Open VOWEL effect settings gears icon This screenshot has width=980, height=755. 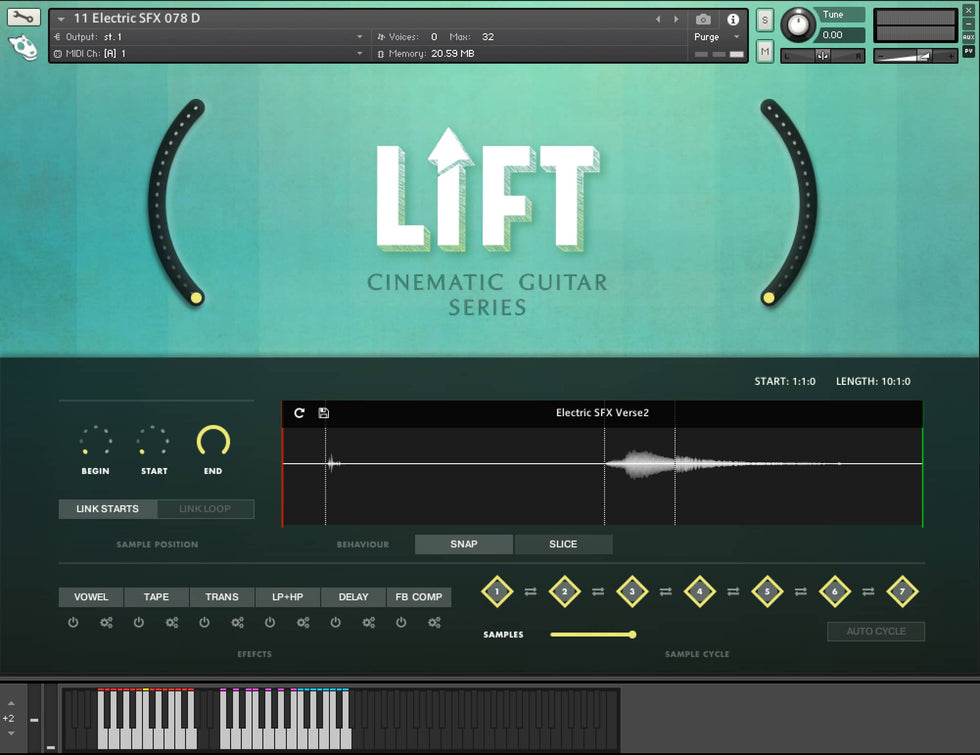[x=107, y=623]
